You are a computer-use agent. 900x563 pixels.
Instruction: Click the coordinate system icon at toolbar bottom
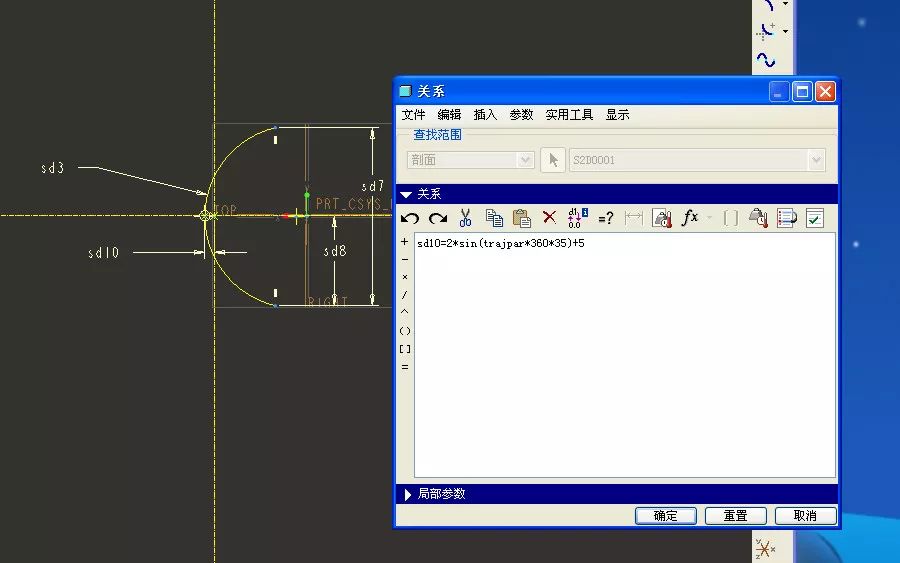click(x=765, y=549)
